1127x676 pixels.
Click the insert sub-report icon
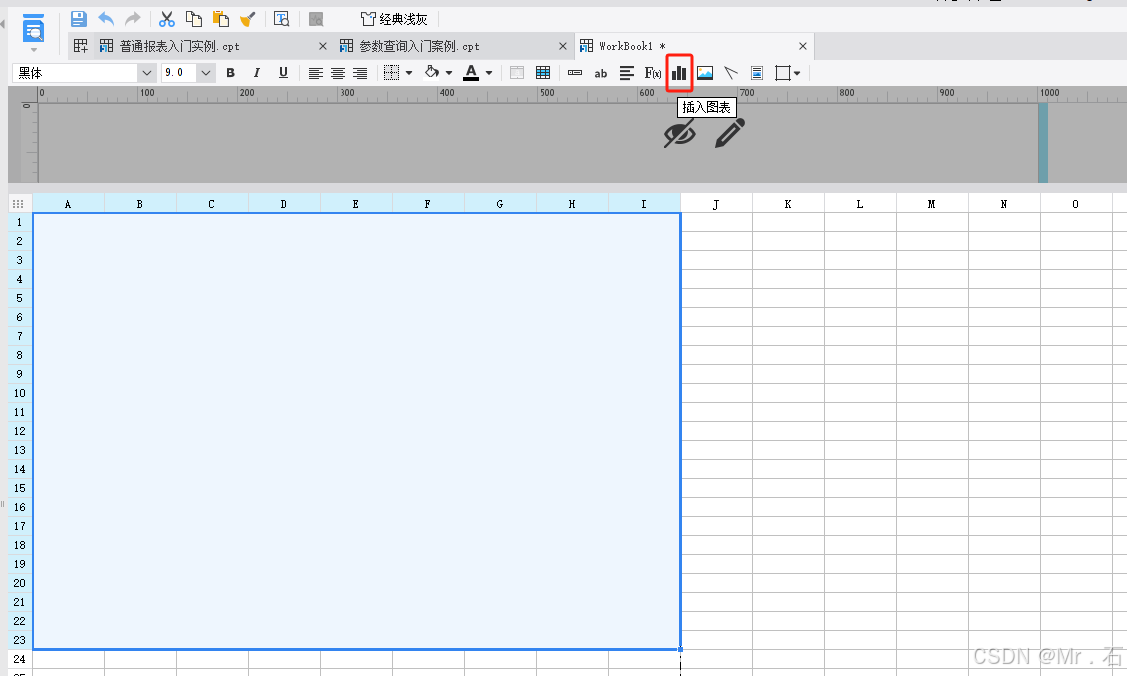[757, 73]
